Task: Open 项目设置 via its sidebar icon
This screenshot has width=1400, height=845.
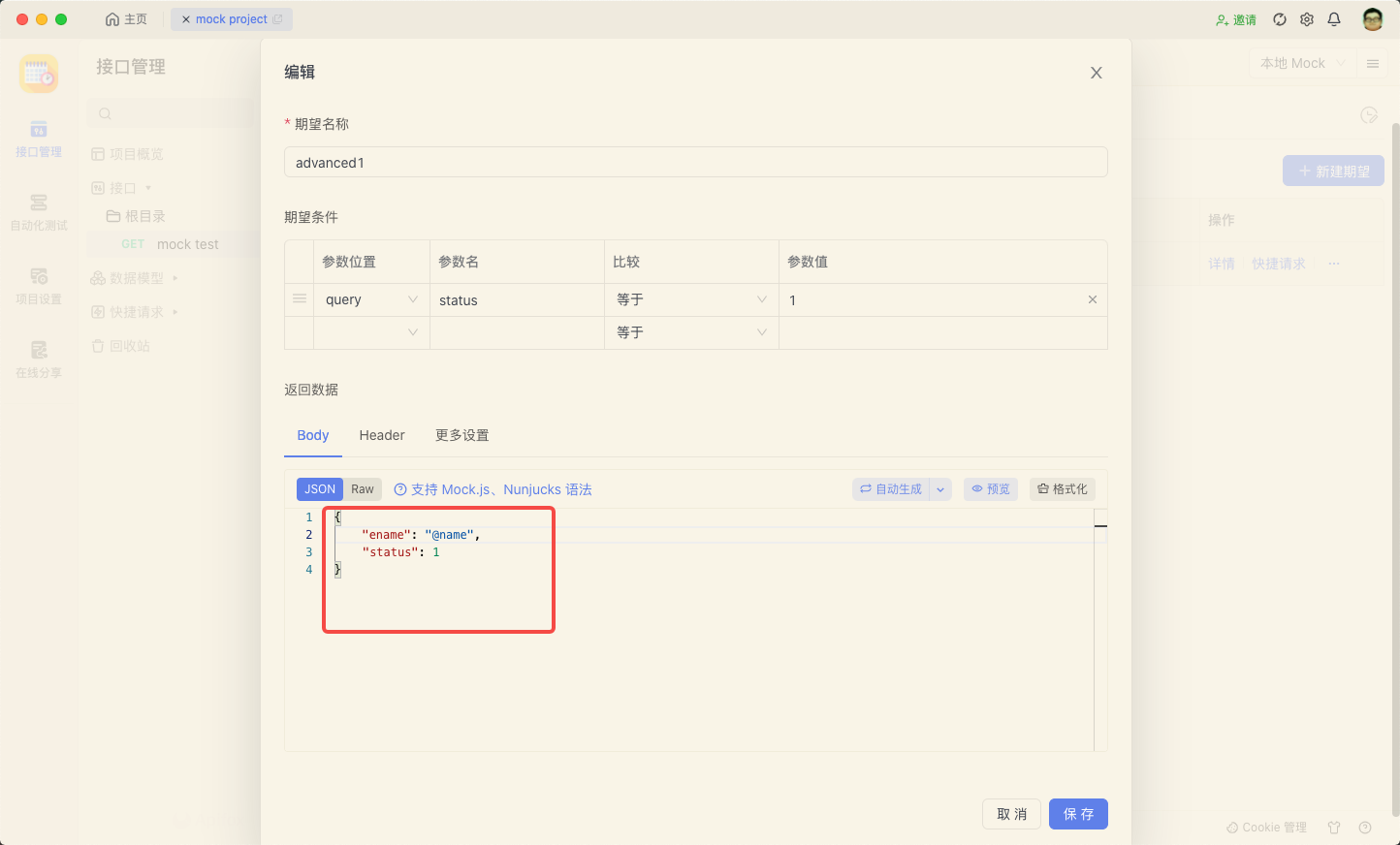Action: click(38, 286)
